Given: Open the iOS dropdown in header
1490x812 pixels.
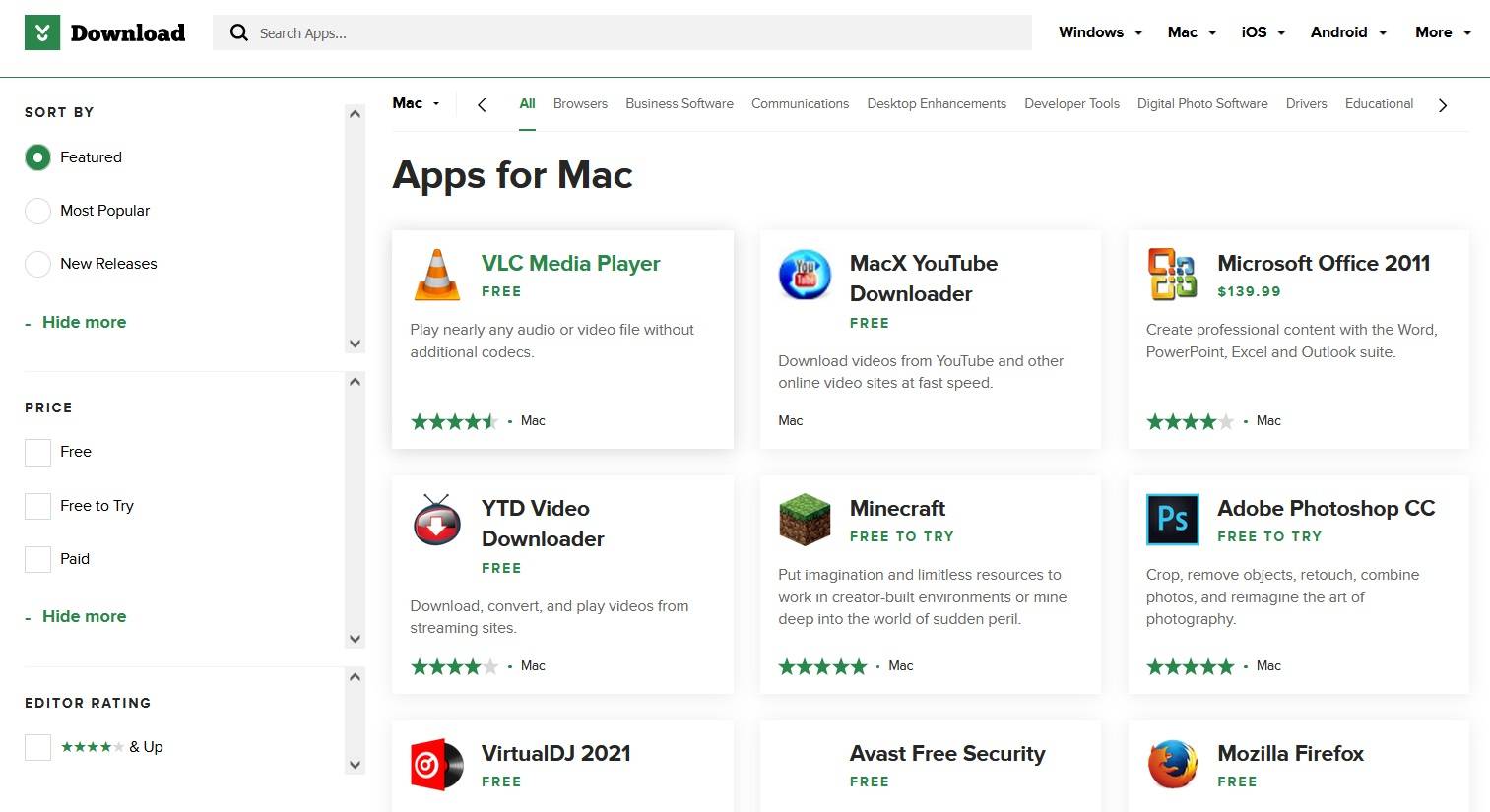Looking at the screenshot, I should point(1263,32).
